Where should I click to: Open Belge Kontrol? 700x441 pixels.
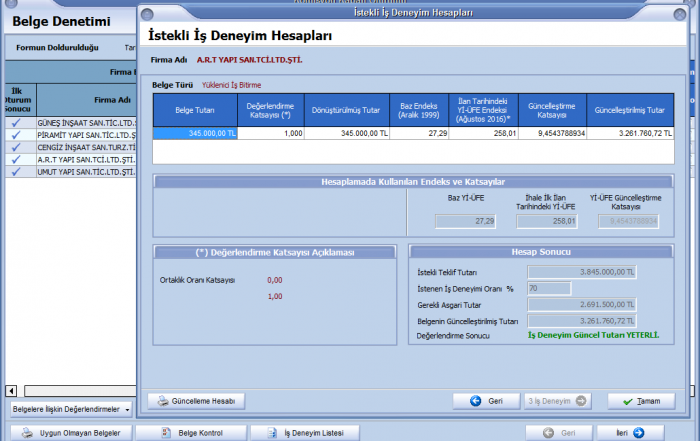tap(189, 433)
